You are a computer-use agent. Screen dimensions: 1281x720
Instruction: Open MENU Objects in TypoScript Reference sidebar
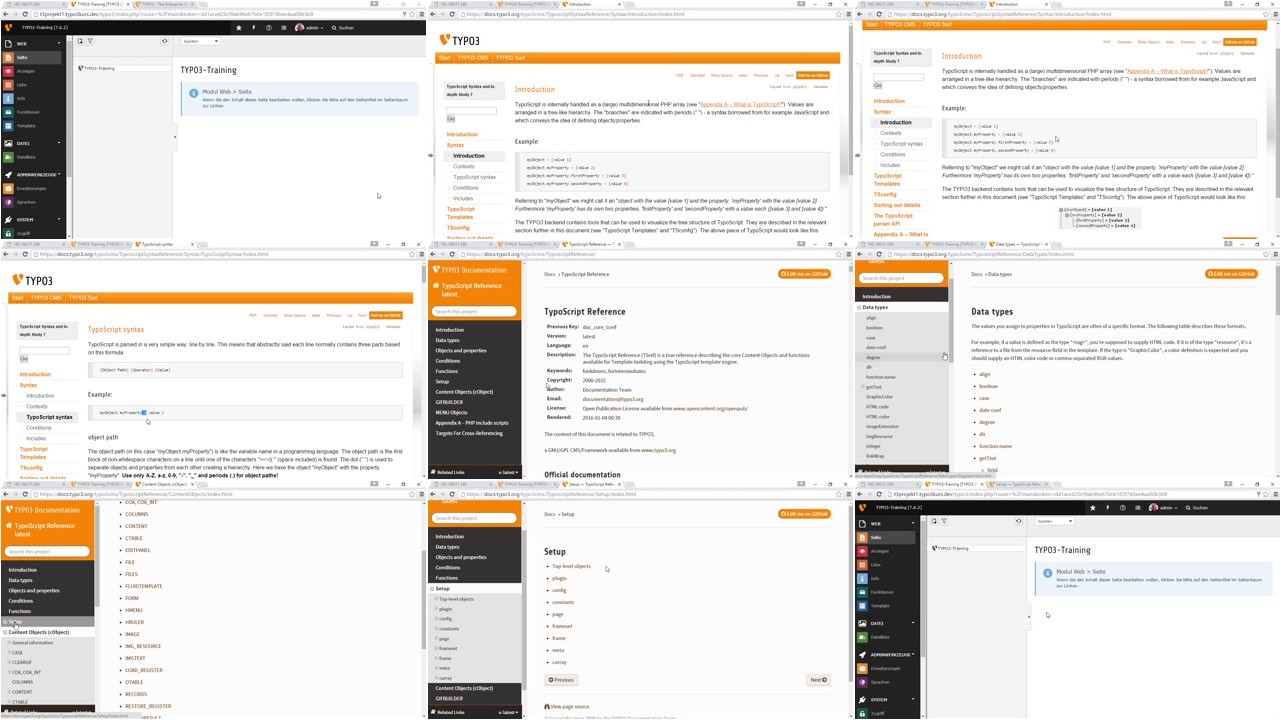pyautogui.click(x=451, y=412)
